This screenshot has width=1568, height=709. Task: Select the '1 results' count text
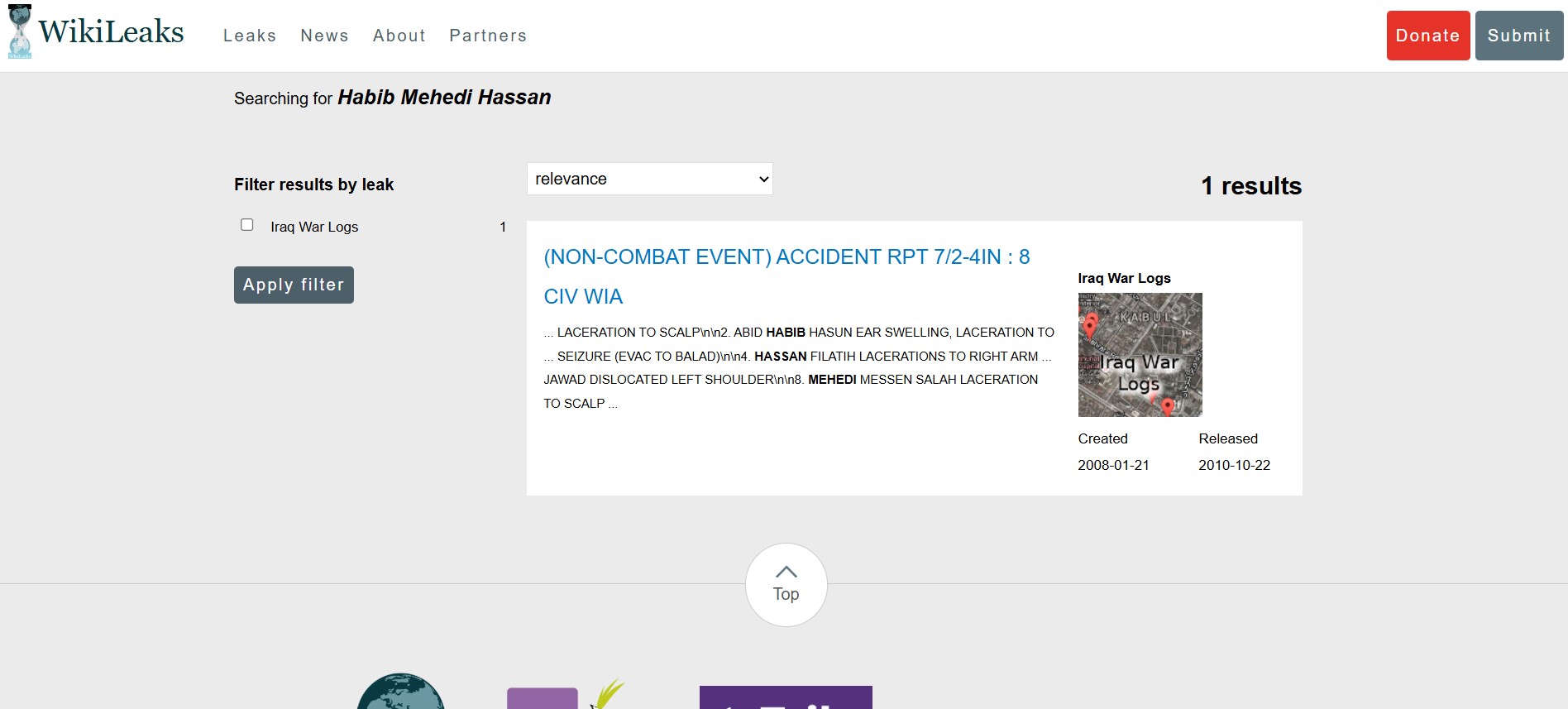(x=1251, y=186)
